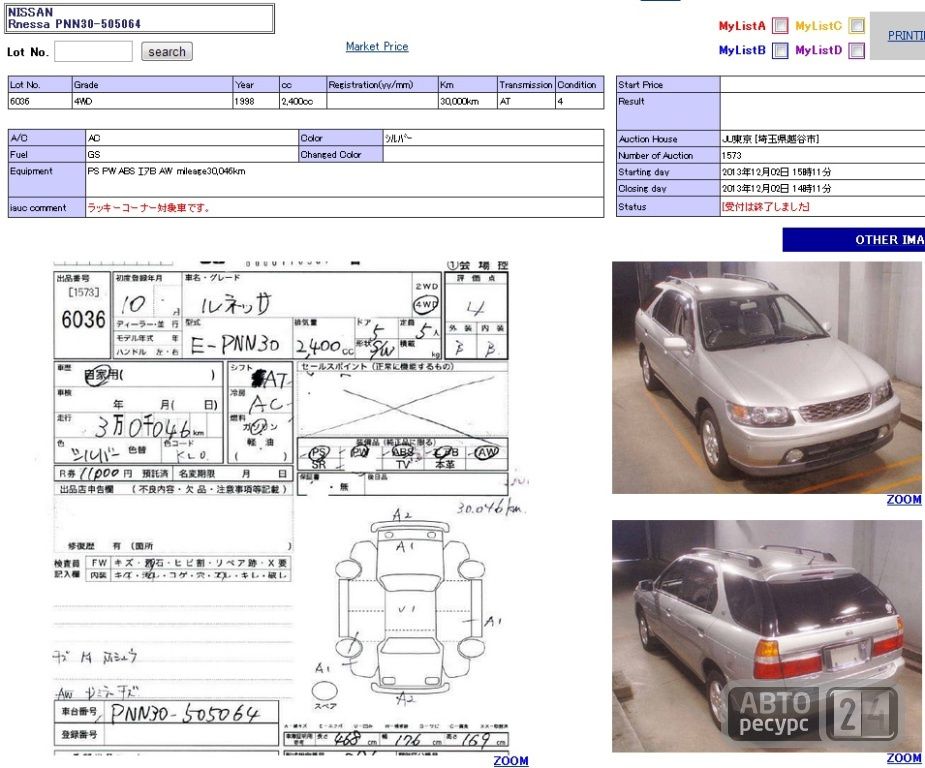Click ZOOM under the front car photo

904,500
